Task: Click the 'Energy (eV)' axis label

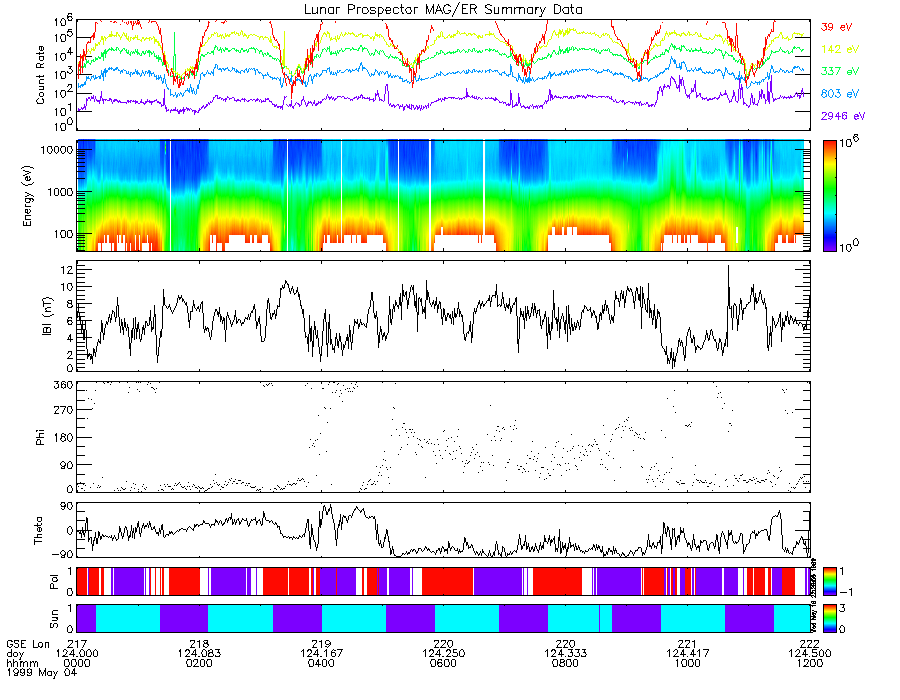Action: click(x=27, y=196)
